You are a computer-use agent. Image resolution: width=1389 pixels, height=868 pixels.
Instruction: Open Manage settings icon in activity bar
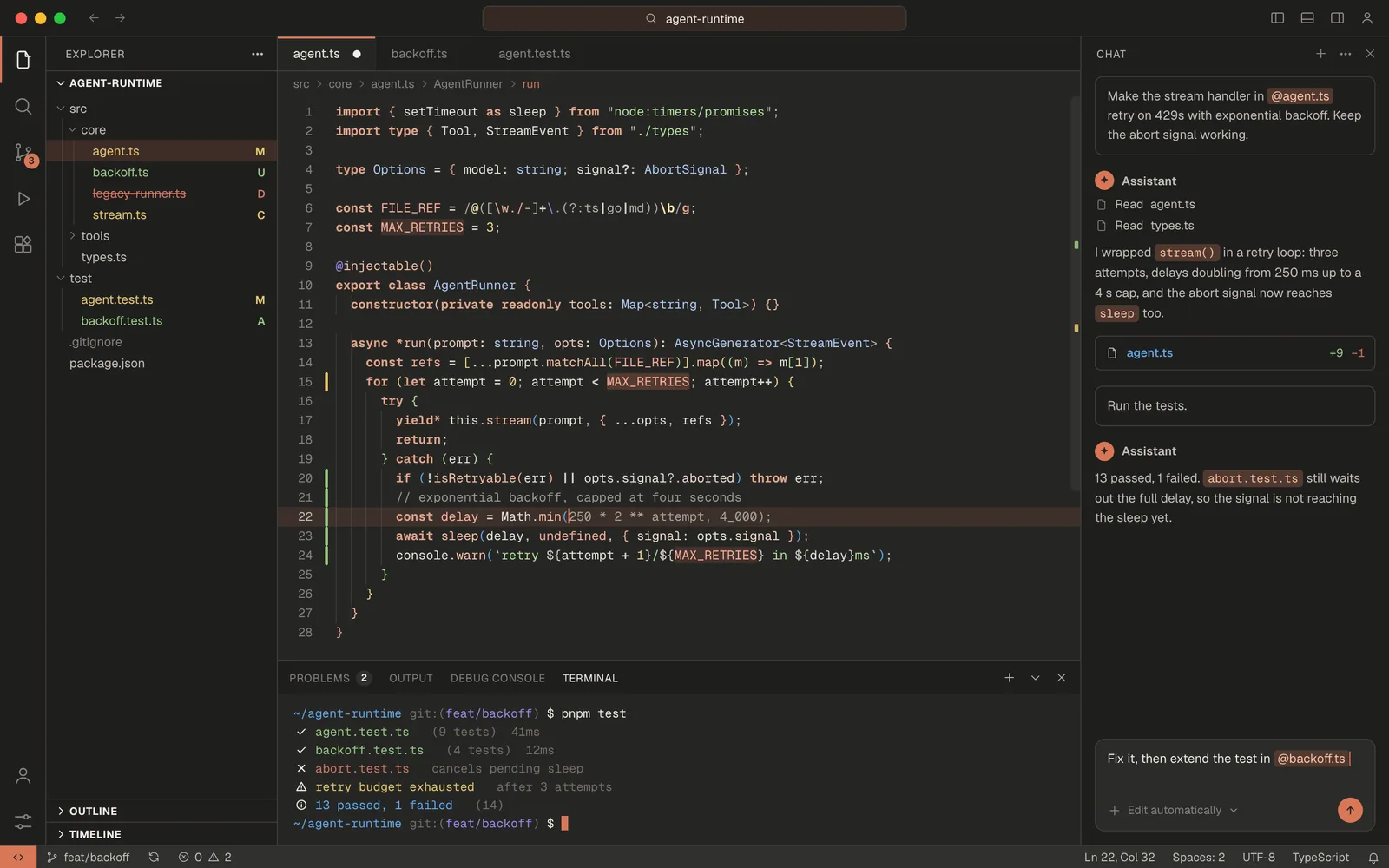pos(23,821)
